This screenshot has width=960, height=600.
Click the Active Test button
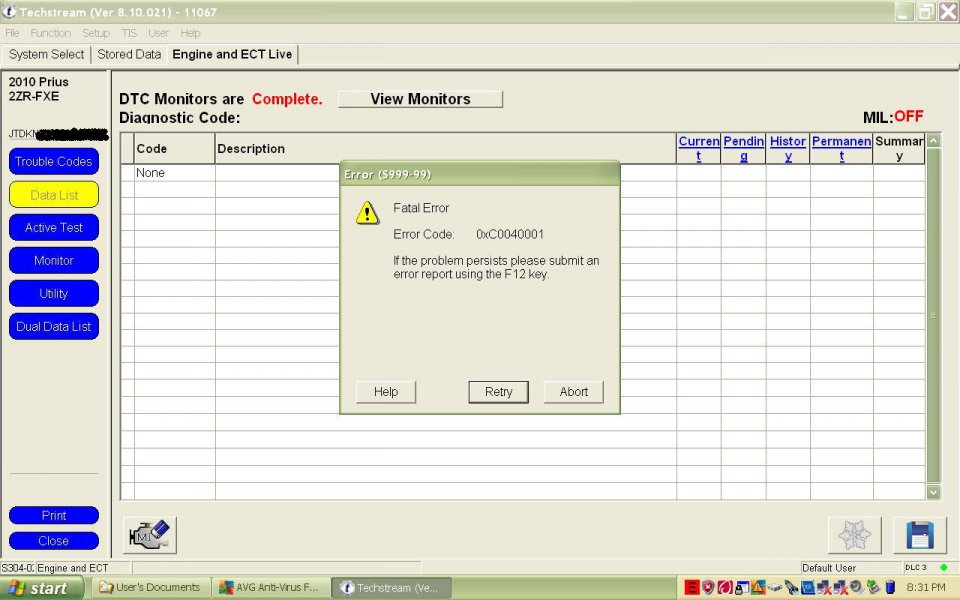point(54,228)
